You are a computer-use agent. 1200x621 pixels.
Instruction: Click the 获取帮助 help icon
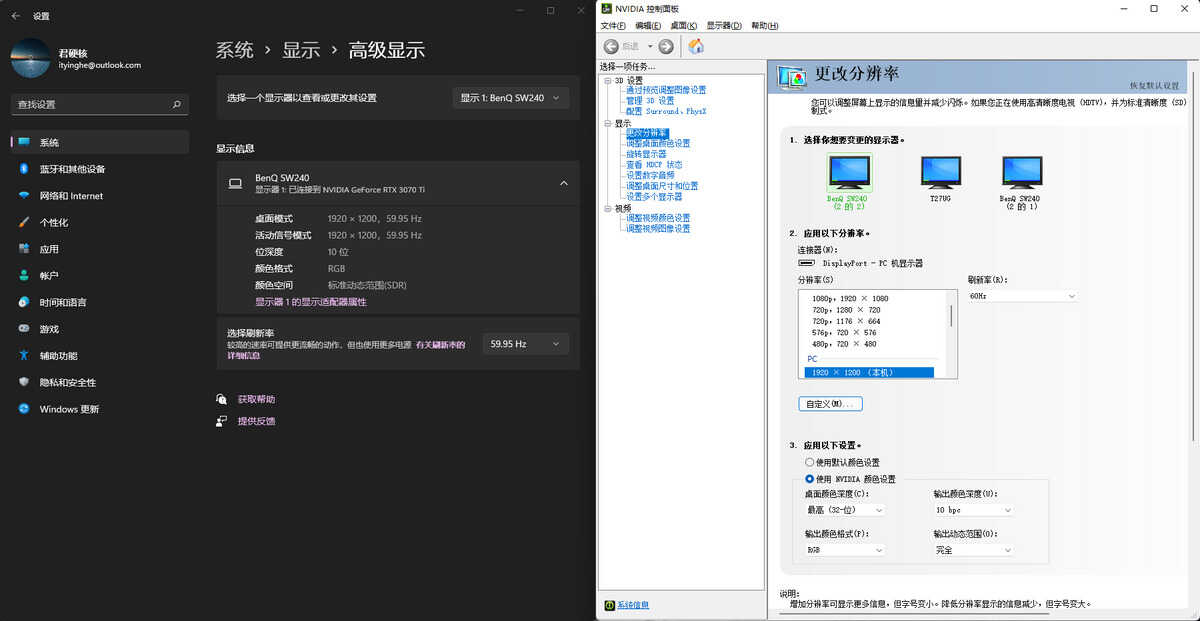click(222, 399)
